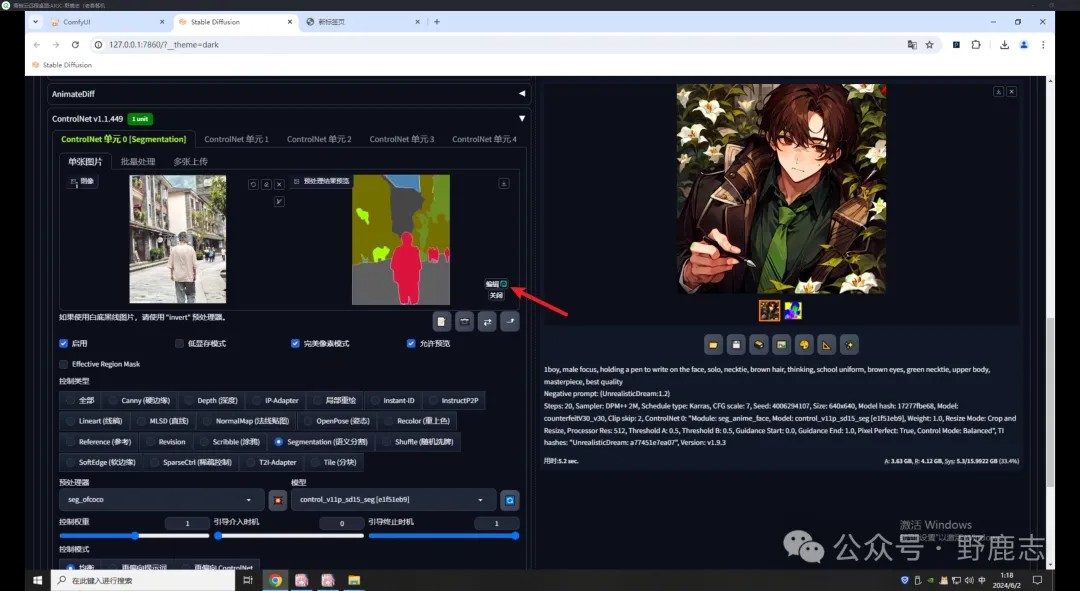Open Chrome from the Windows taskbar
This screenshot has width=1080, height=591.
pos(276,580)
